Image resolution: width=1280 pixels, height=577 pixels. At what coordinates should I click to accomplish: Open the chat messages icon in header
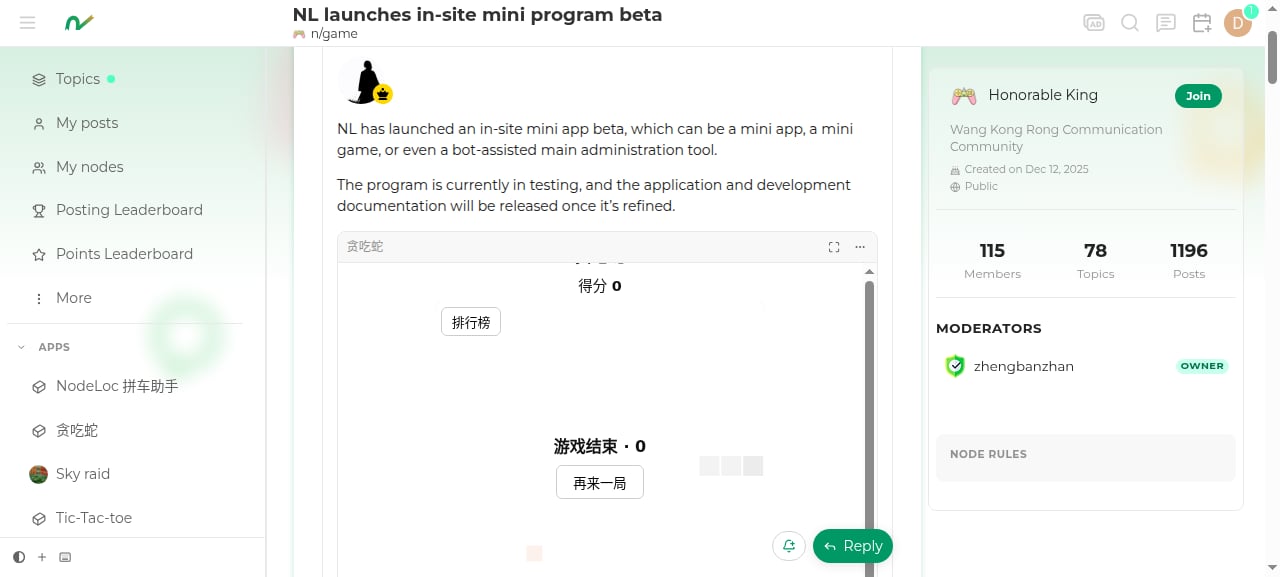pos(1166,23)
